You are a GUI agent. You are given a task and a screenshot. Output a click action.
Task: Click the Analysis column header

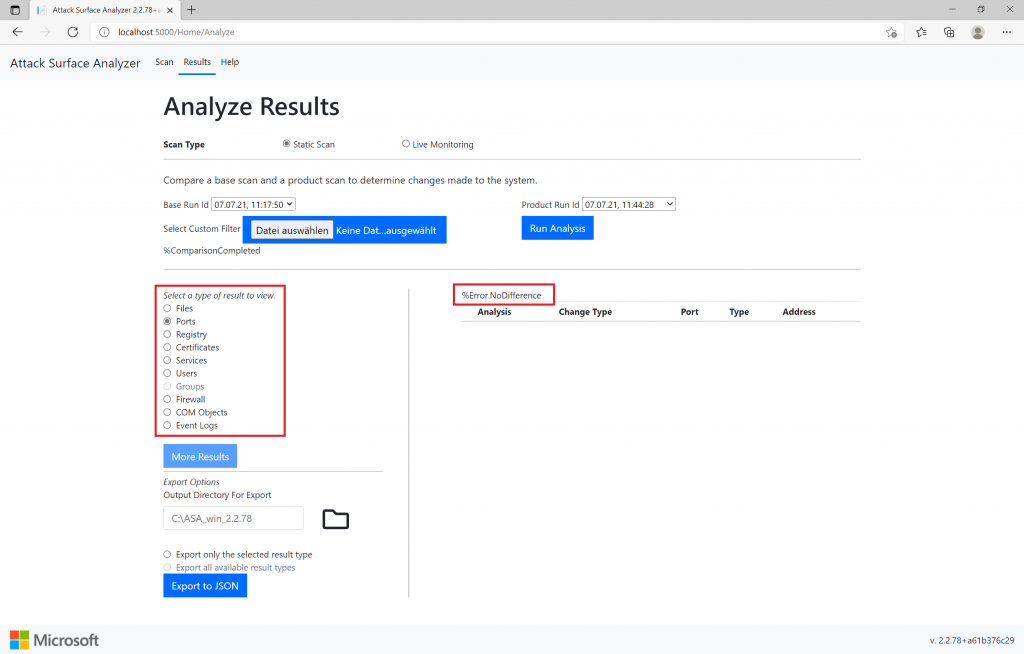click(494, 312)
